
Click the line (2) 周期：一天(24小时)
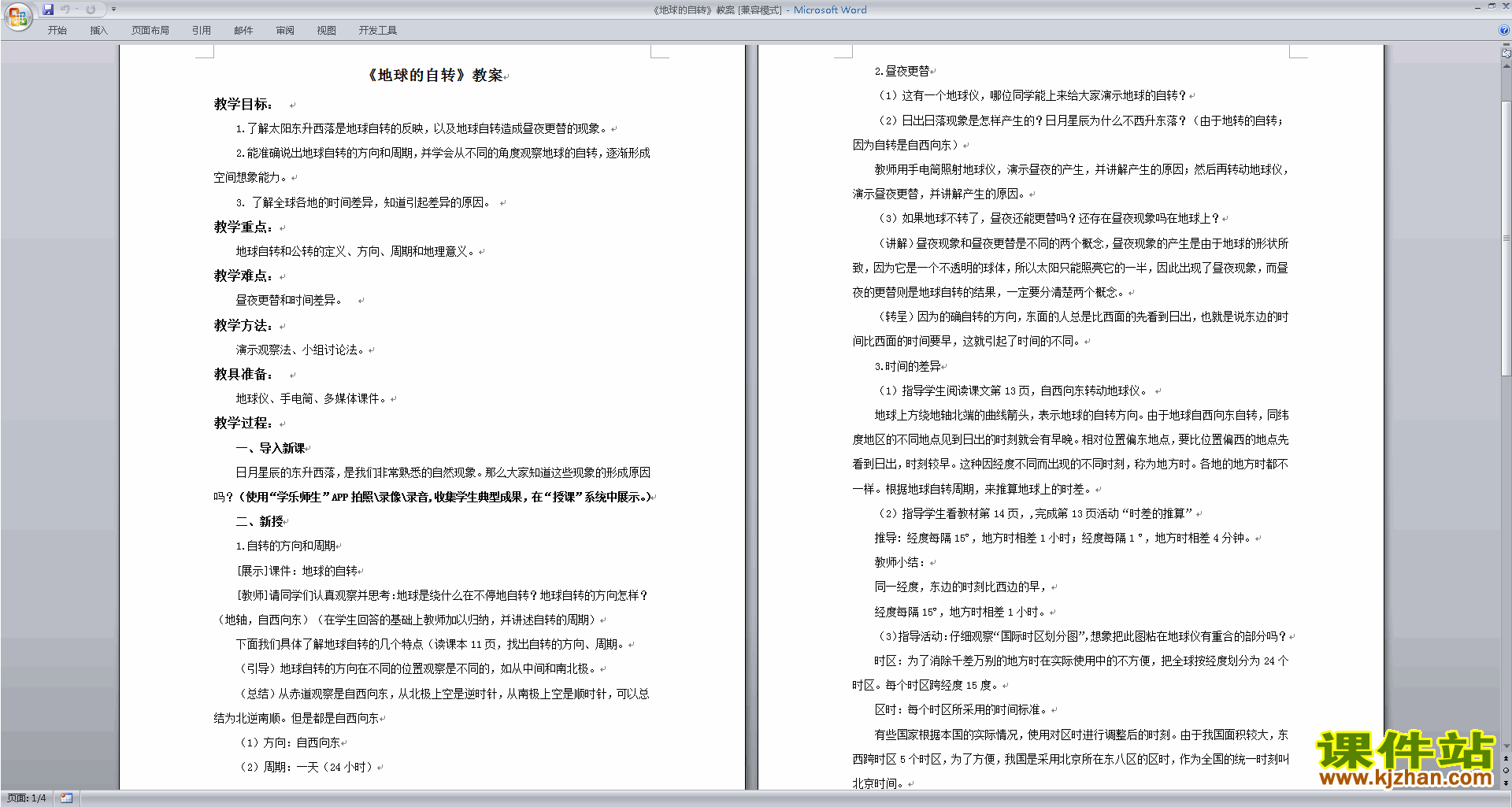tap(306, 767)
